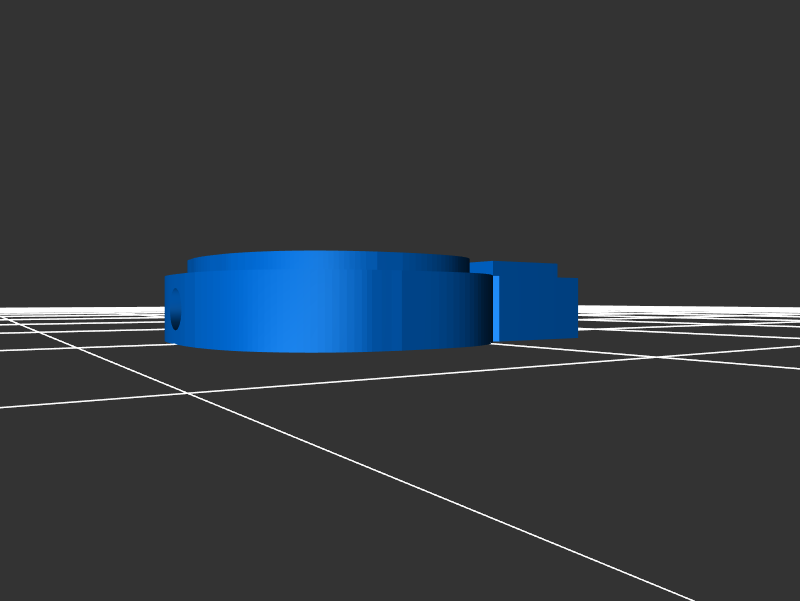Click the empty ground area in bottom-left corner
Image resolution: width=800 pixels, height=601 pixels.
(x=80, y=520)
